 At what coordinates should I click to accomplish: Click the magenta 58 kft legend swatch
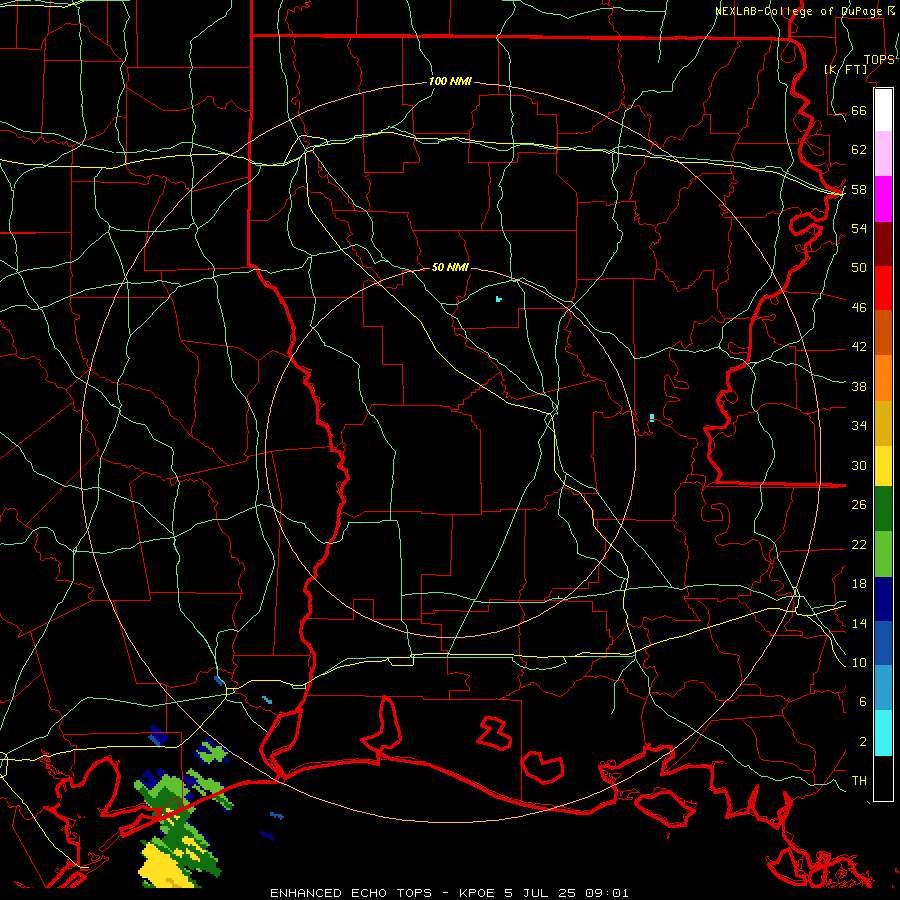coord(883,199)
